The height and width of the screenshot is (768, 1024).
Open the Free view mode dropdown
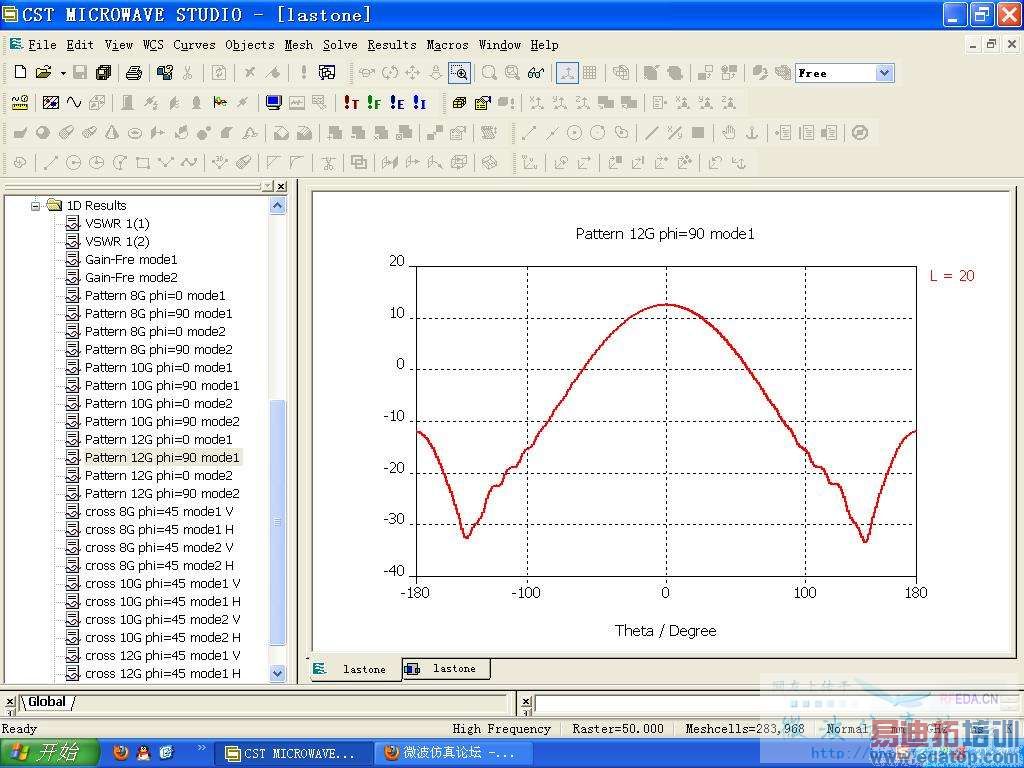click(884, 73)
